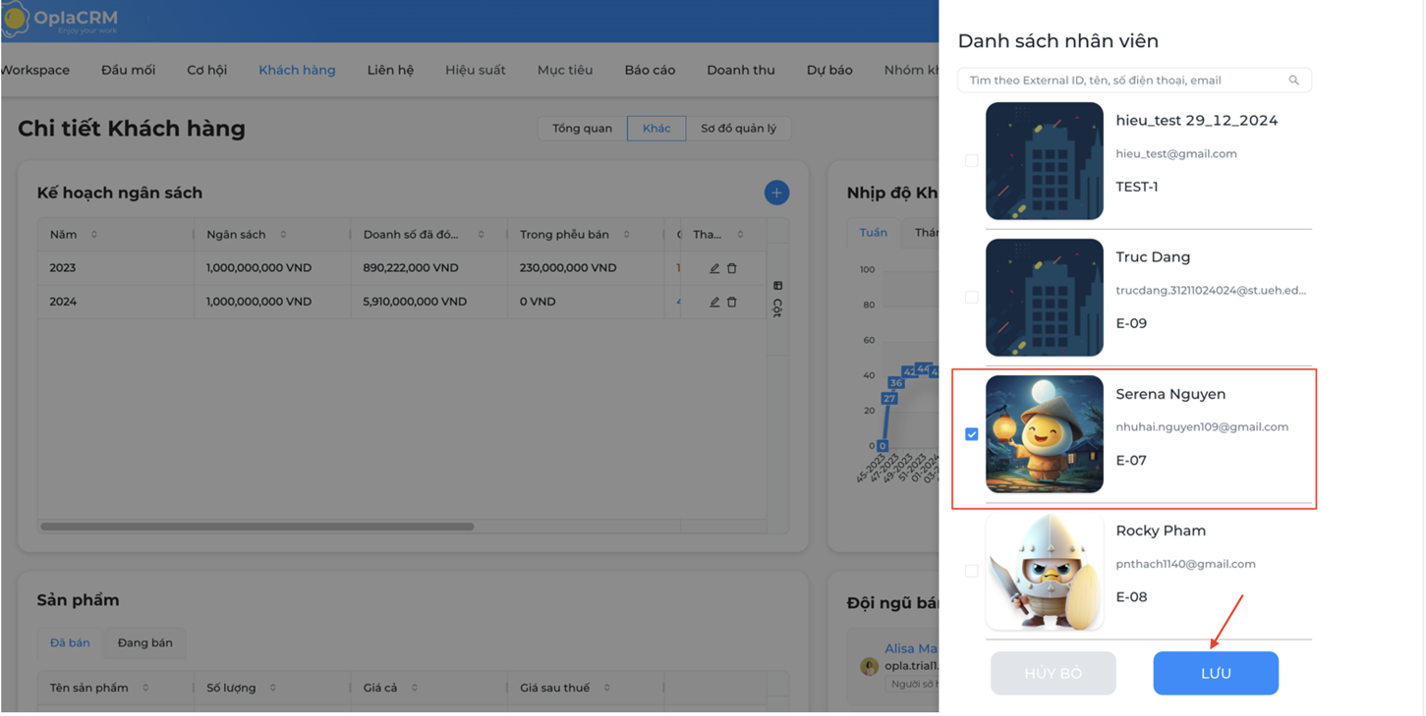The image size is (1426, 716).
Task: Click the search magnifier icon in the employee list
Action: (1294, 80)
